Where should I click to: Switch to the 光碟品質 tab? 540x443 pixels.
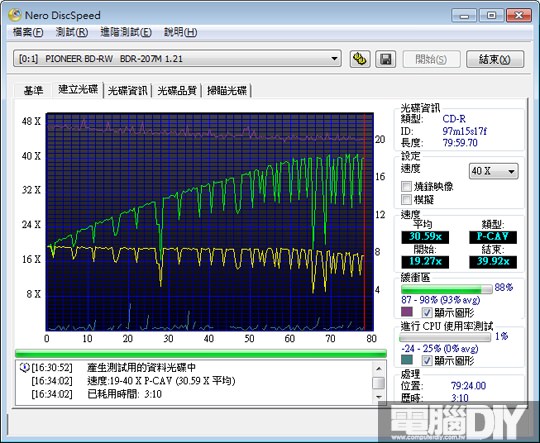click(x=177, y=91)
